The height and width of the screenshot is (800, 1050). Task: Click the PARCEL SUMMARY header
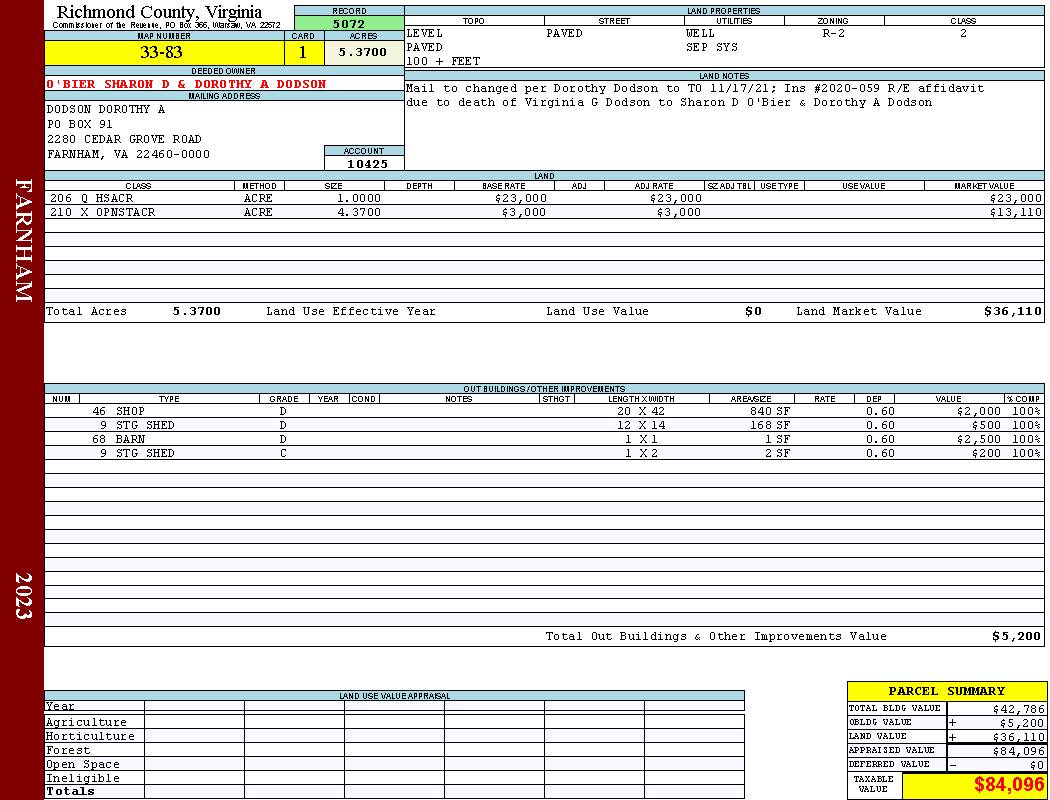click(946, 691)
